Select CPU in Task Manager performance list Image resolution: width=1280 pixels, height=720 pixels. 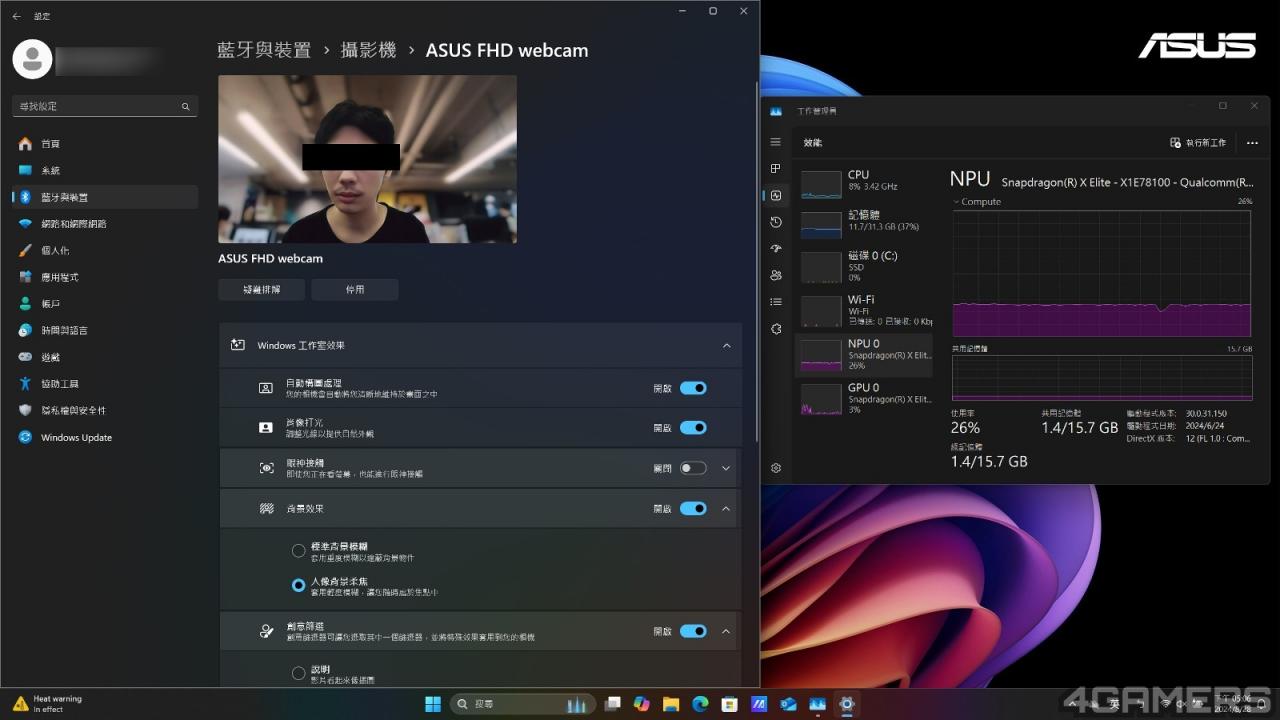tap(864, 184)
